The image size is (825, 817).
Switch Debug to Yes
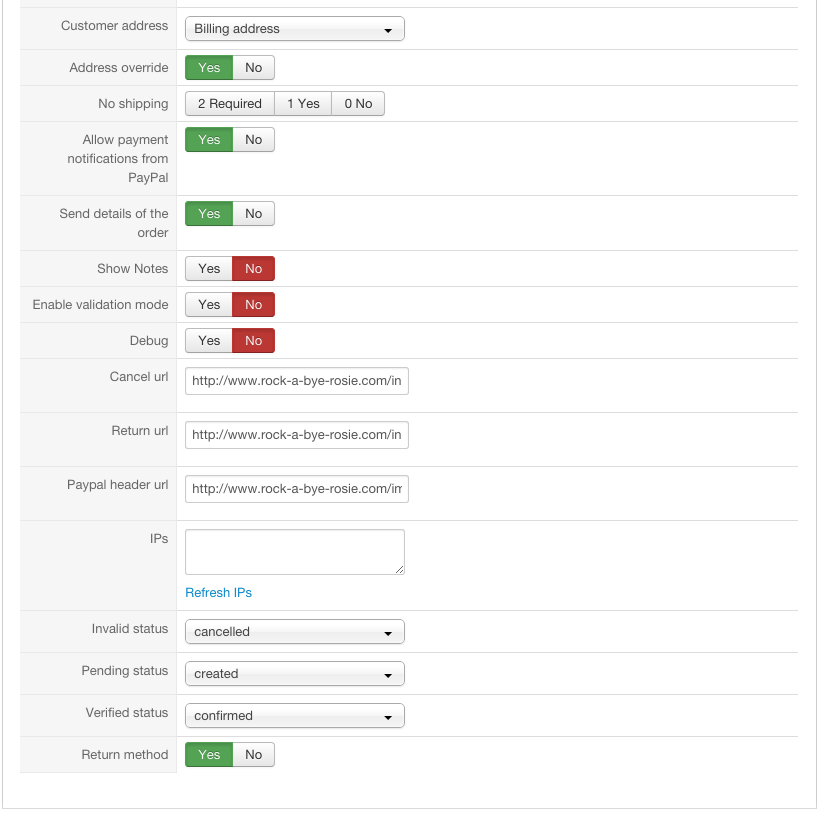[209, 341]
